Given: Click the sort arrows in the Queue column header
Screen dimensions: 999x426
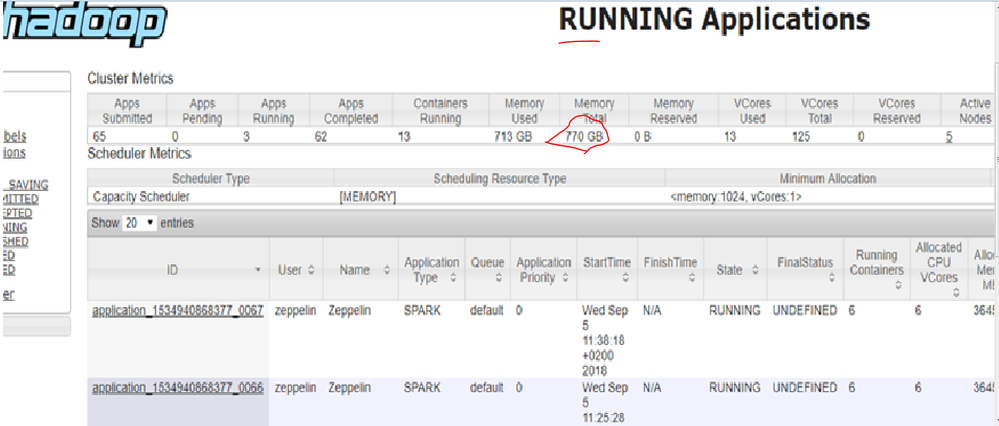Looking at the screenshot, I should click(498, 278).
